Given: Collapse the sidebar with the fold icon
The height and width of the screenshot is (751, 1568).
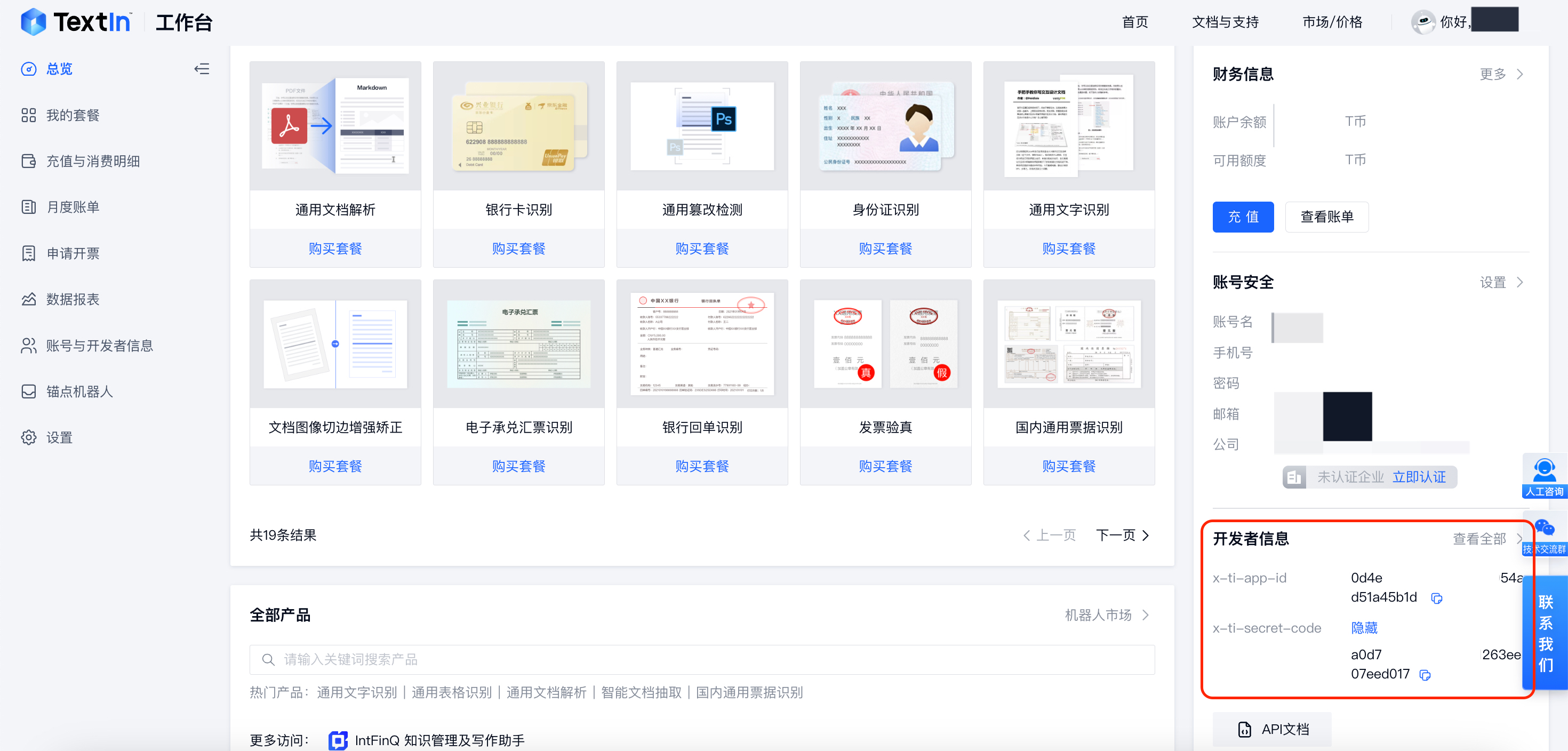Looking at the screenshot, I should 202,69.
